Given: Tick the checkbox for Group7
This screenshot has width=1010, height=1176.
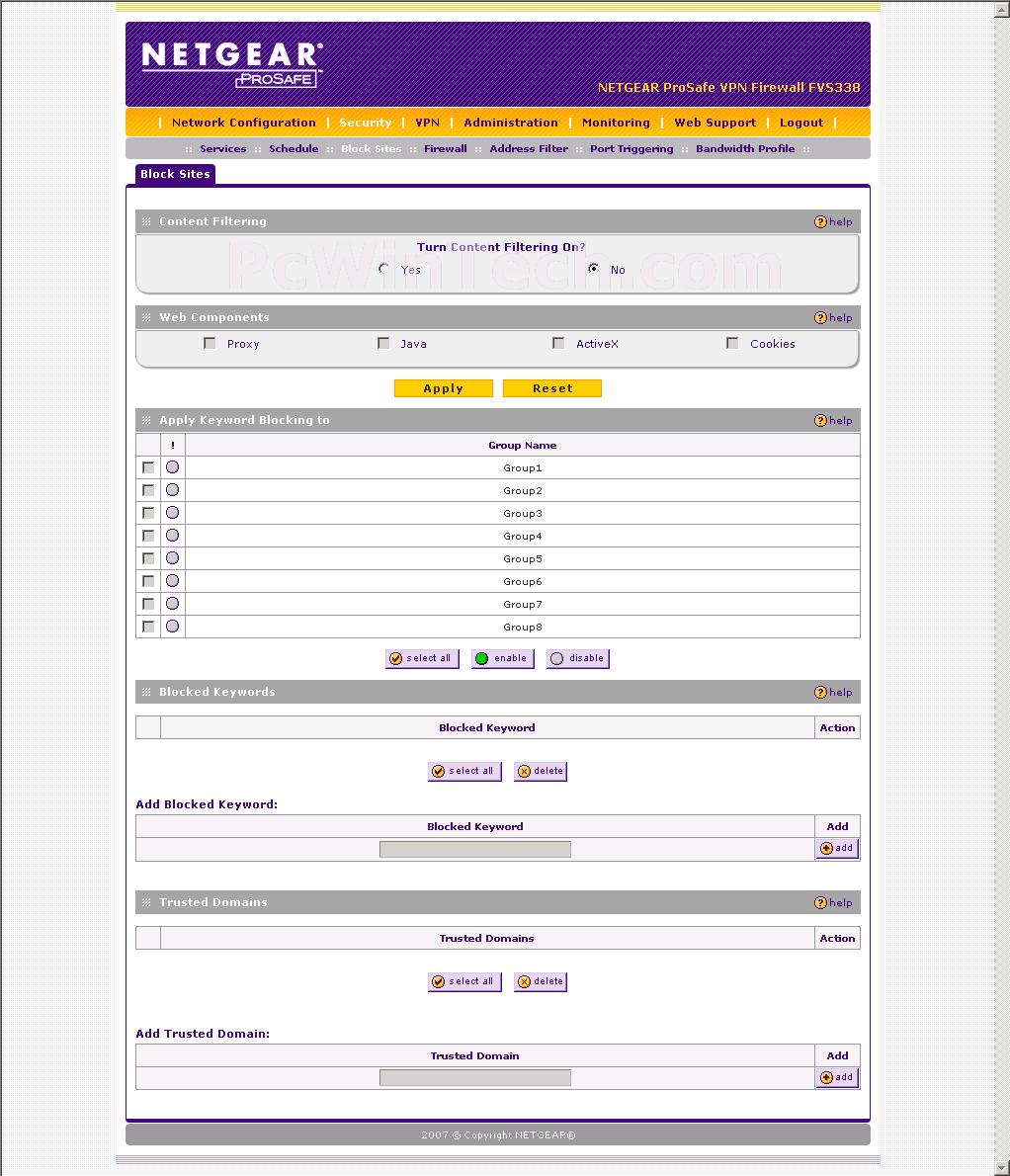Looking at the screenshot, I should pyautogui.click(x=148, y=604).
